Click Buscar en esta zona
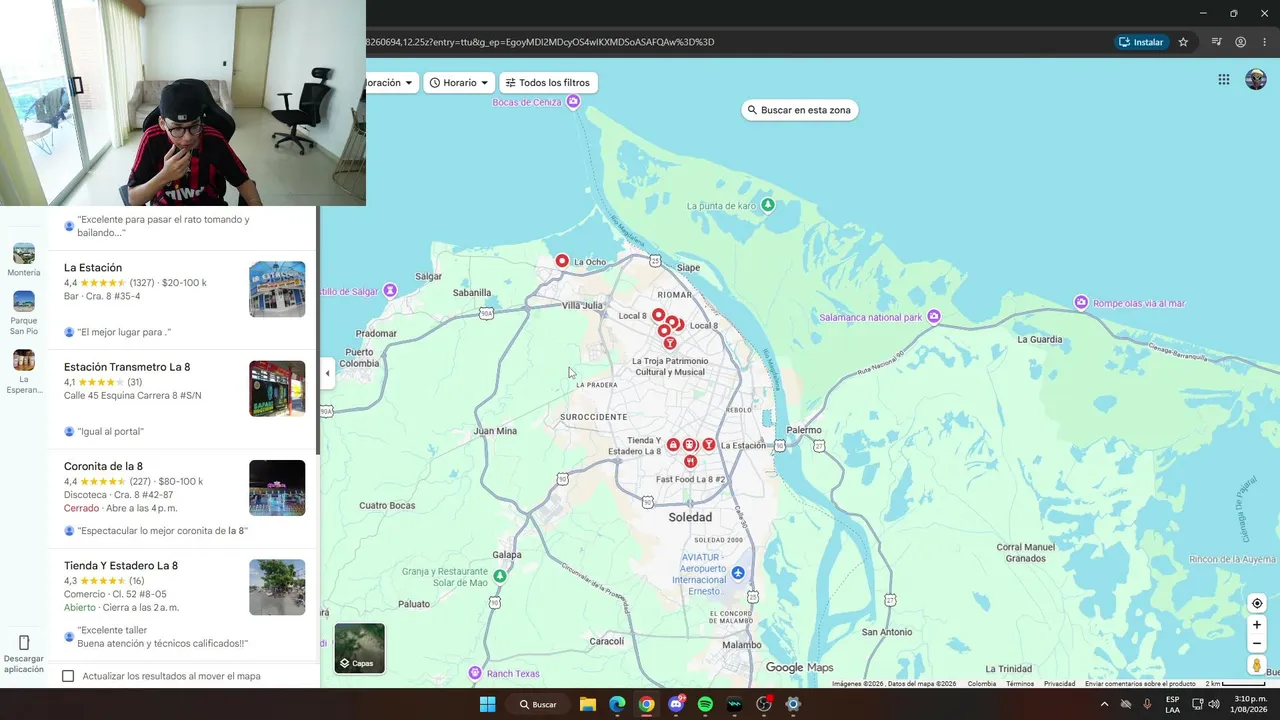This screenshot has width=1280, height=720. (x=800, y=110)
